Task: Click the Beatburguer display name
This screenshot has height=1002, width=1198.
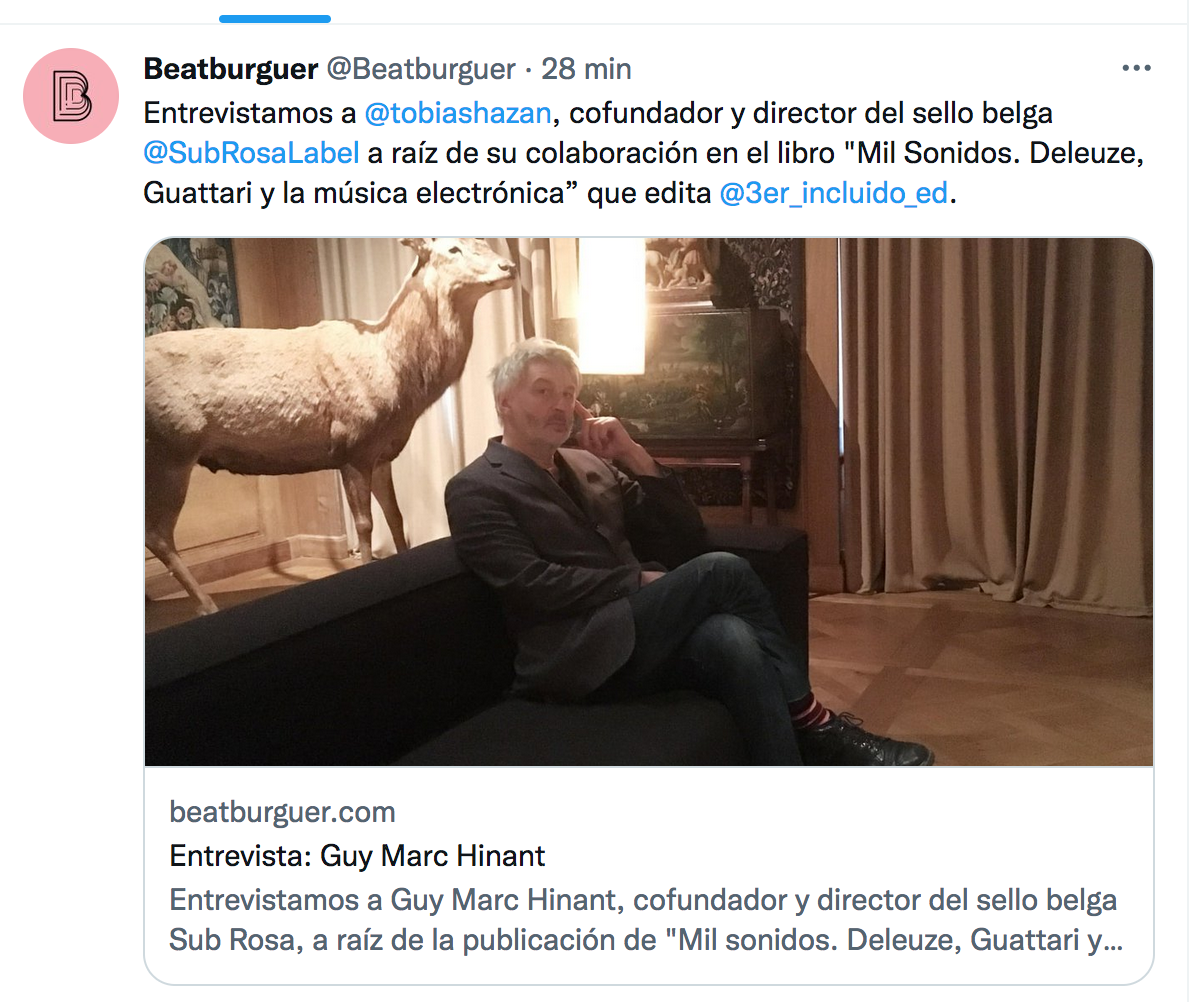Action: [x=231, y=69]
